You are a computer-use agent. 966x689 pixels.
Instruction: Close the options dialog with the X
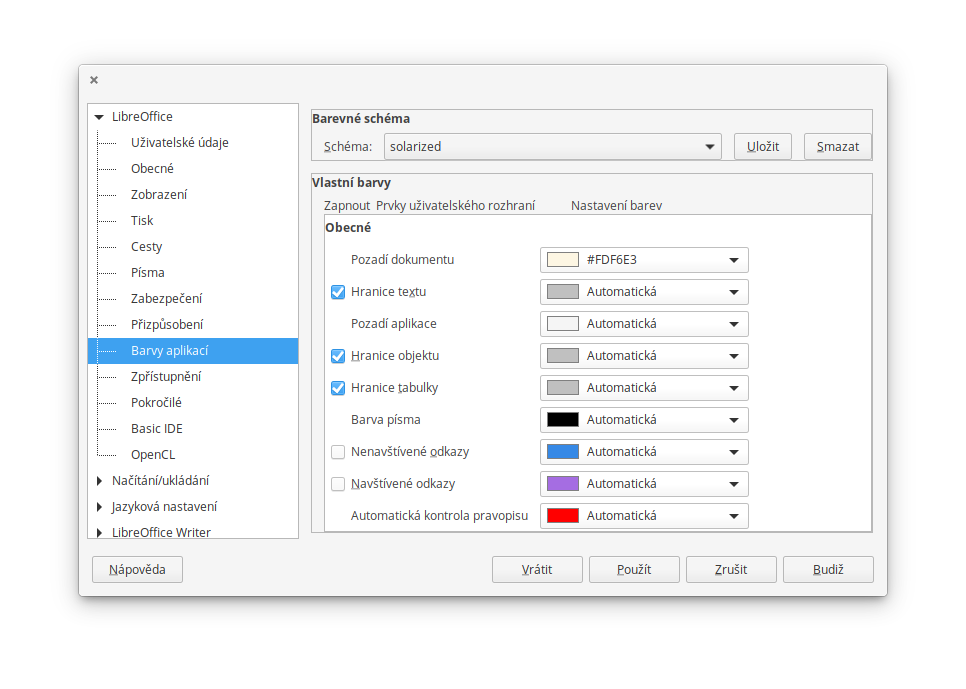click(94, 80)
